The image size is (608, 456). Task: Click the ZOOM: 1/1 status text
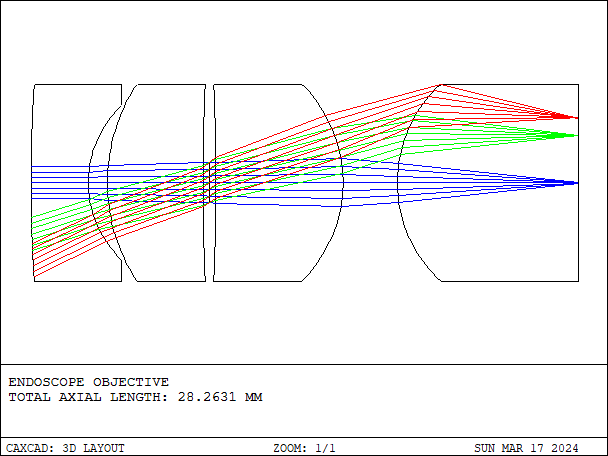click(x=304, y=448)
